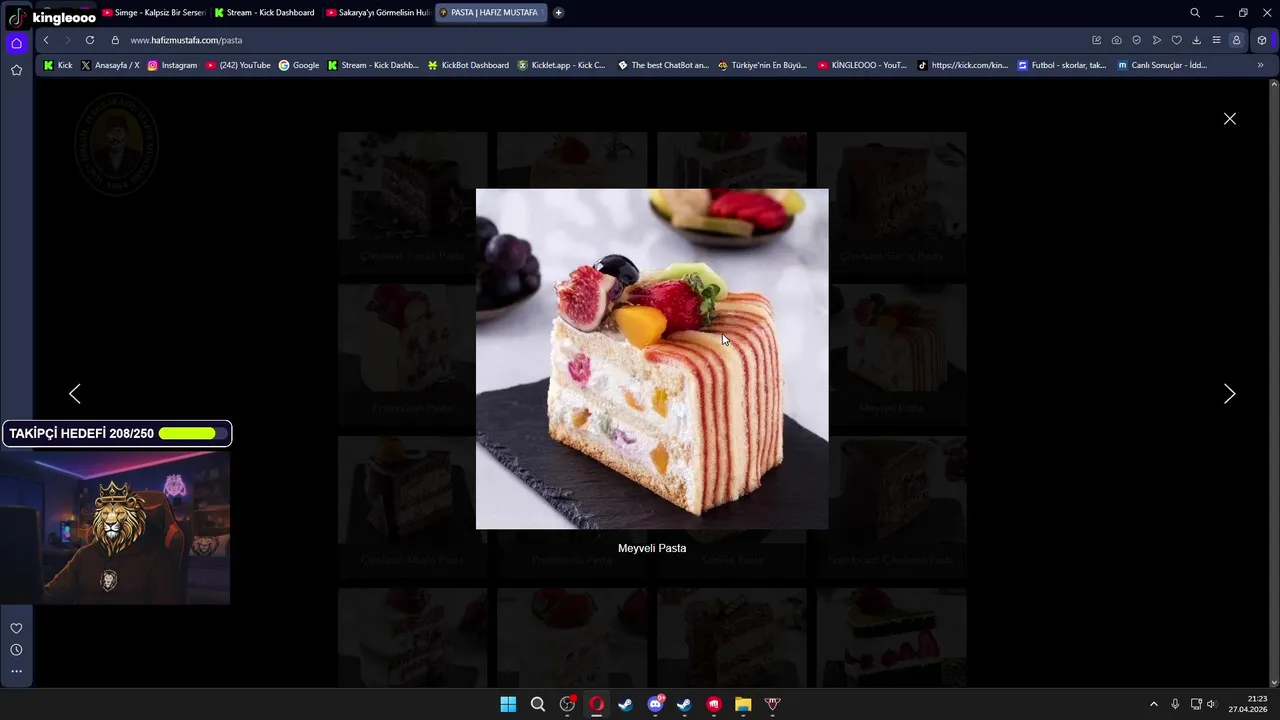Open the Google bookmark

pos(299,65)
